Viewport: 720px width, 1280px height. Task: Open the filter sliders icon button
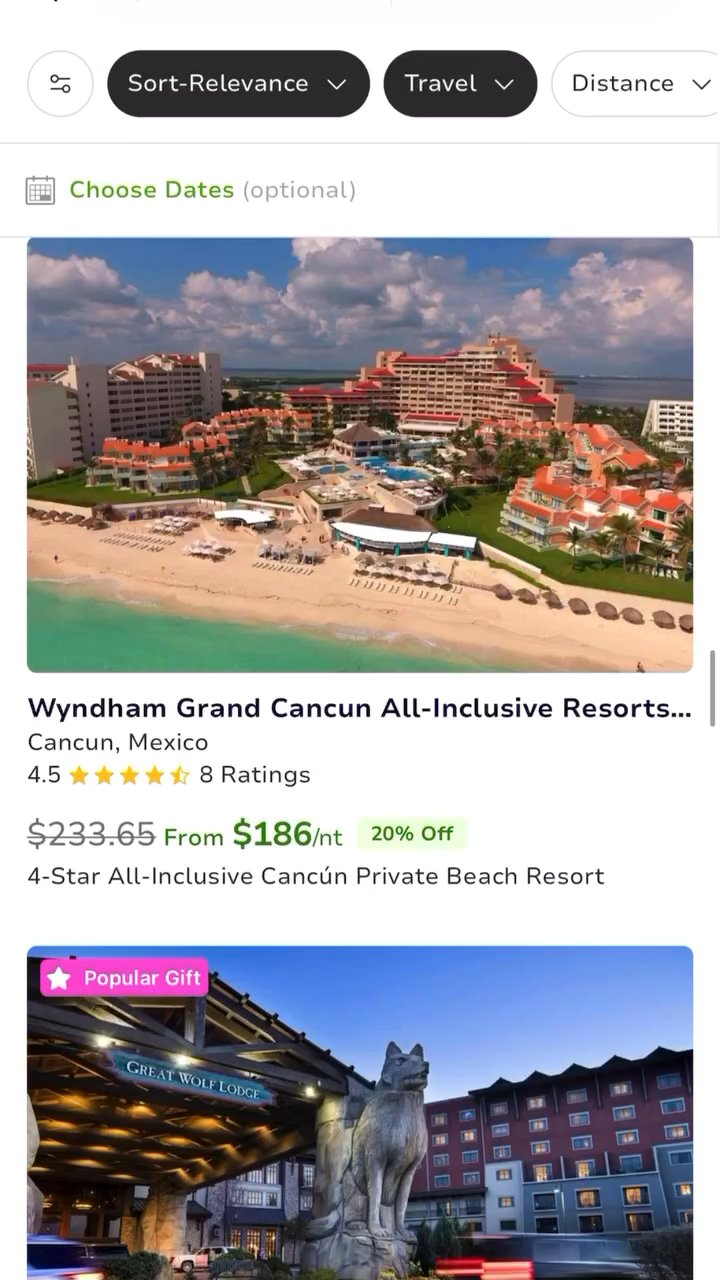[60, 84]
